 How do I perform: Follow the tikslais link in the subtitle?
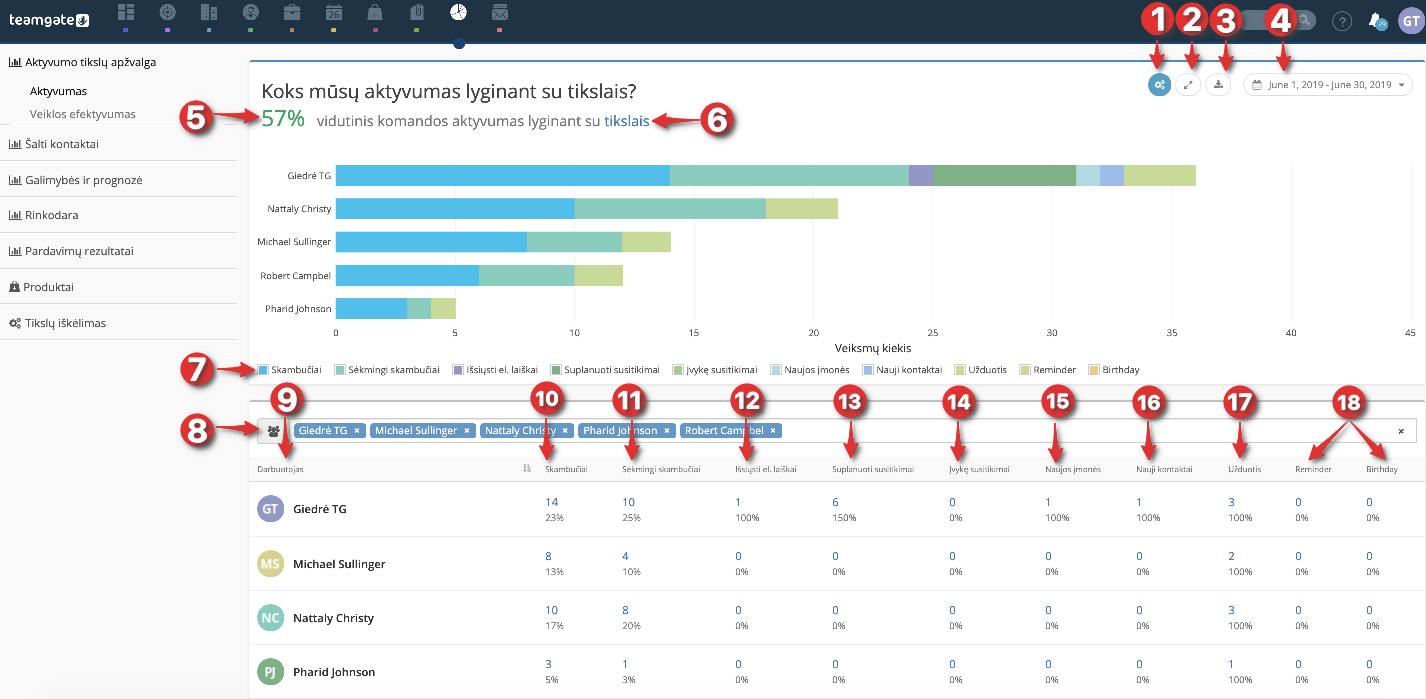click(x=627, y=120)
